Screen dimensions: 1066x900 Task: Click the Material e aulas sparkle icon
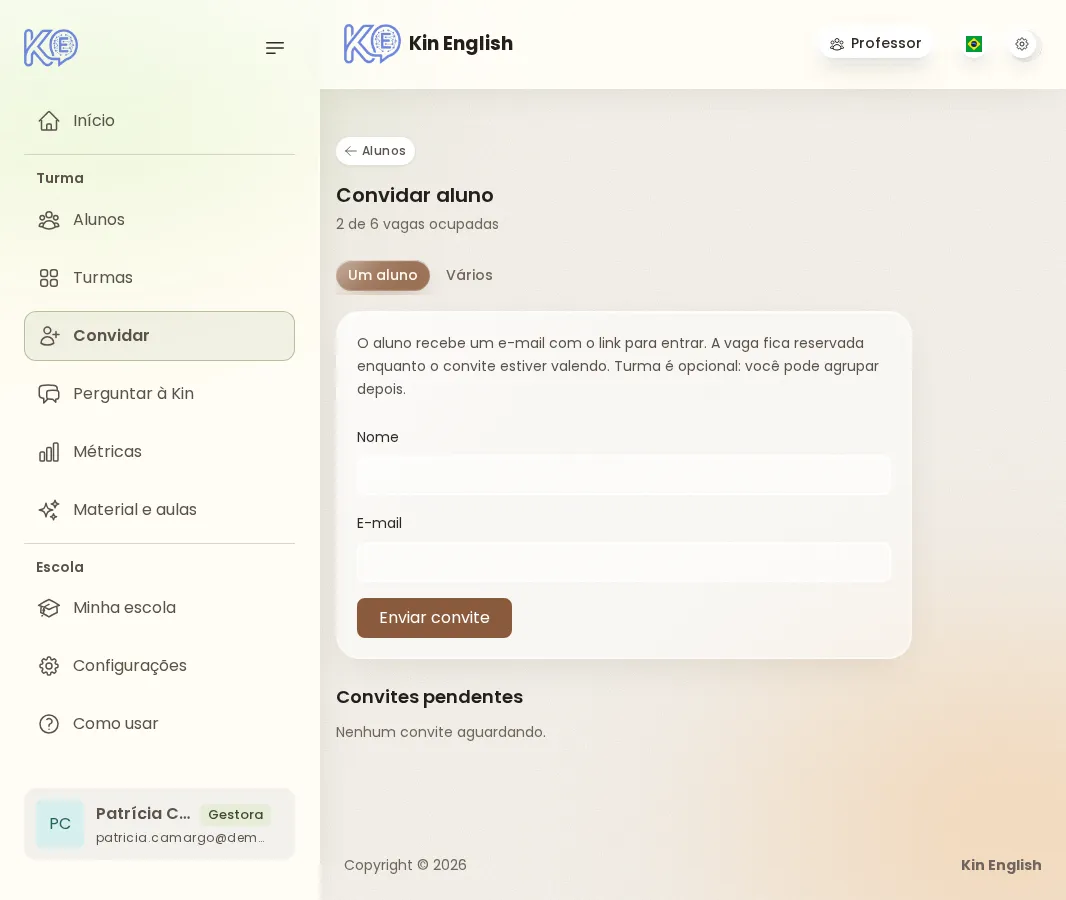tap(49, 510)
